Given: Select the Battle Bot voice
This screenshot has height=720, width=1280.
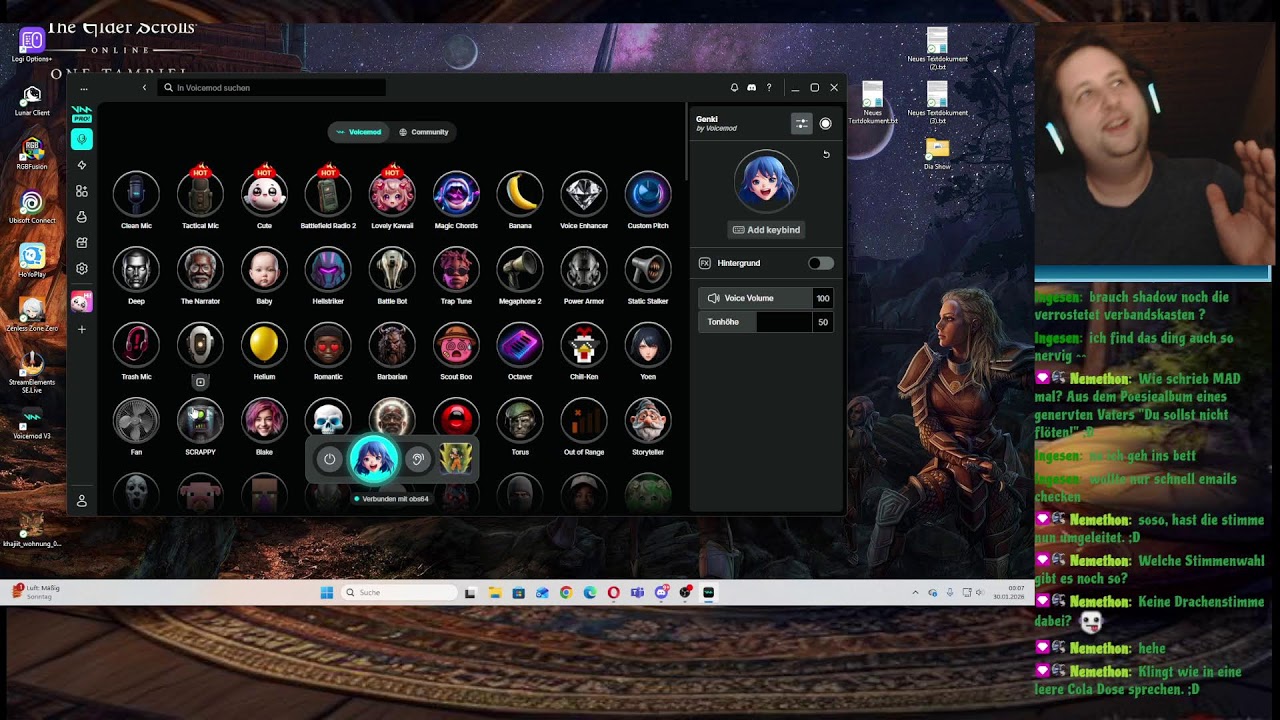Looking at the screenshot, I should (x=392, y=269).
